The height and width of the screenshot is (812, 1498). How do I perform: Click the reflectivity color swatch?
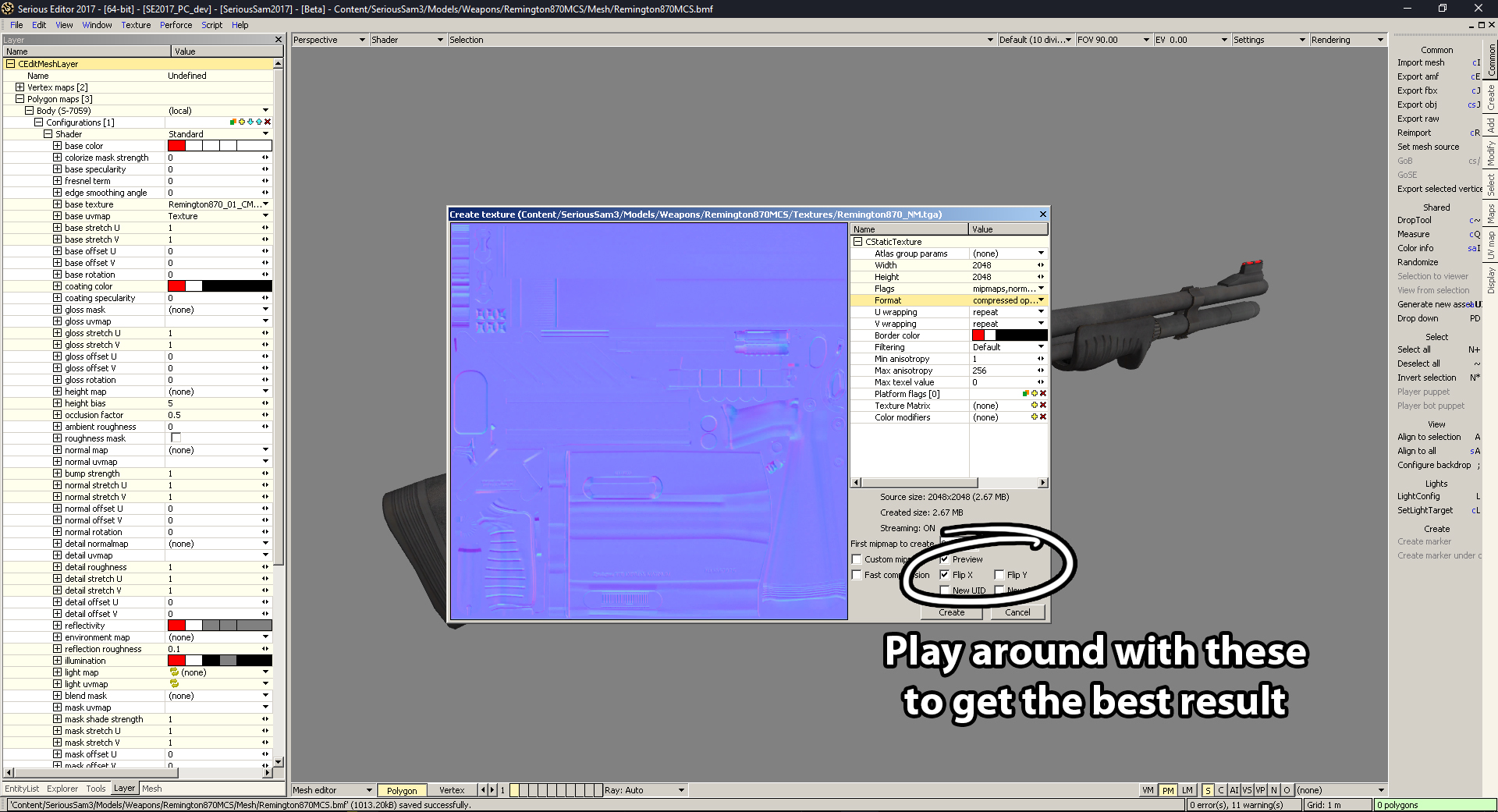[220, 626]
